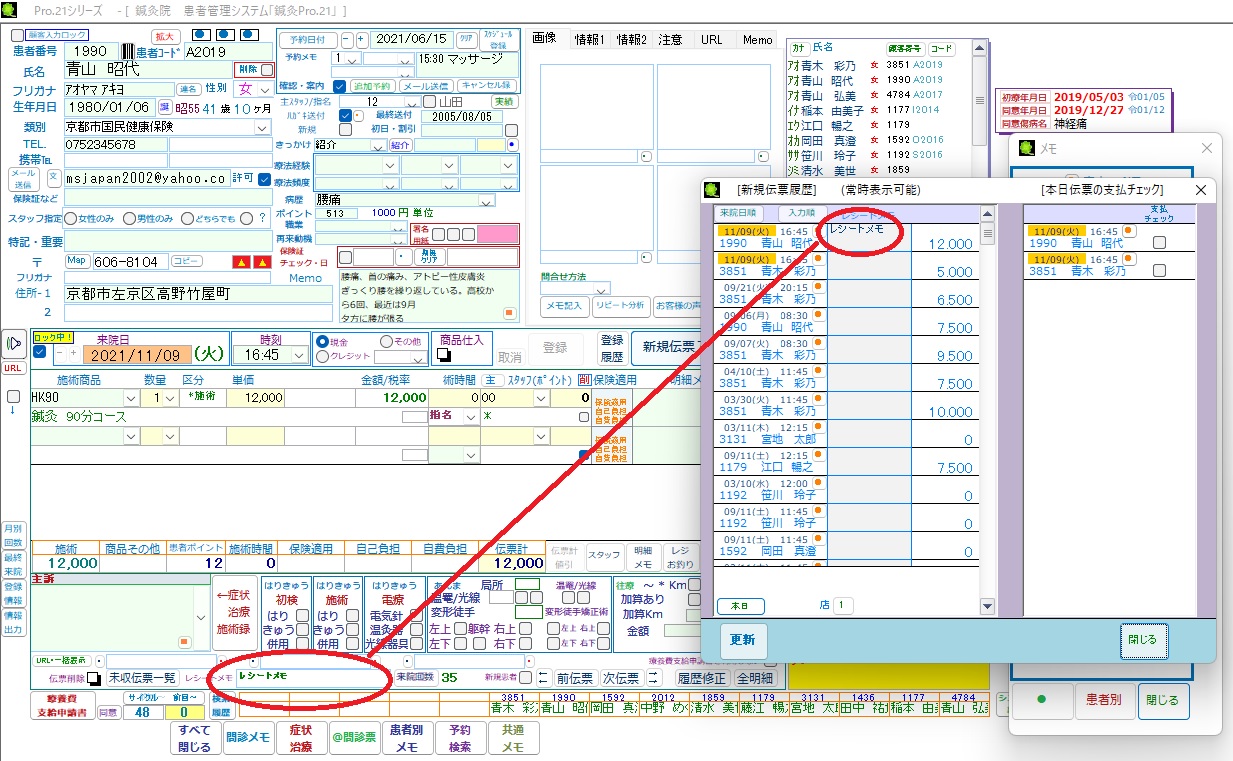Toggle the 確認・案内 checkbox
1233x761 pixels.
[340, 86]
